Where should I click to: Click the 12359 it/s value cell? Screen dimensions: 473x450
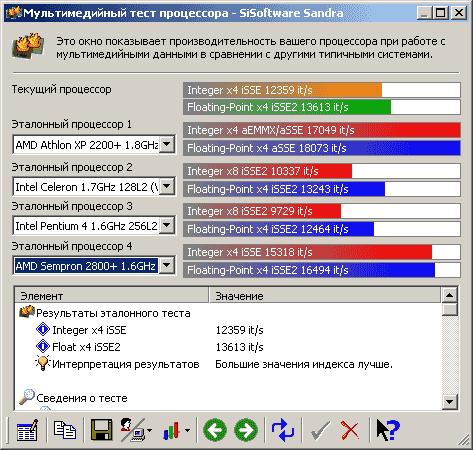point(239,330)
